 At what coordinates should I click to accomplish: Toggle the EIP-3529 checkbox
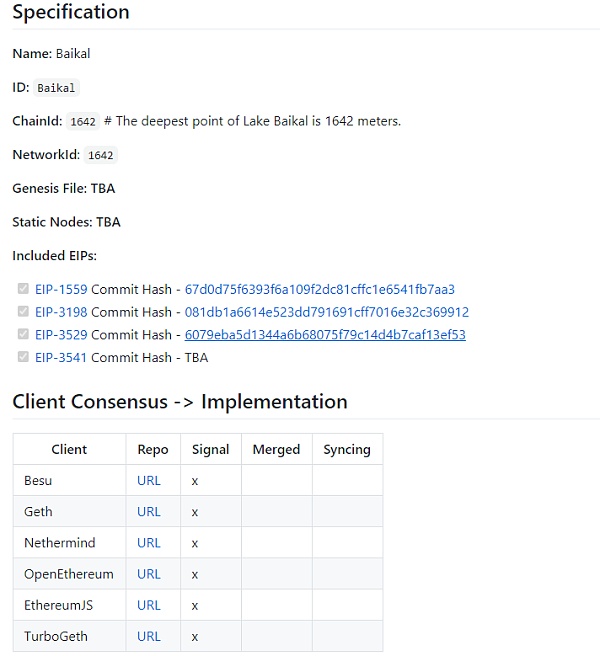pos(23,335)
